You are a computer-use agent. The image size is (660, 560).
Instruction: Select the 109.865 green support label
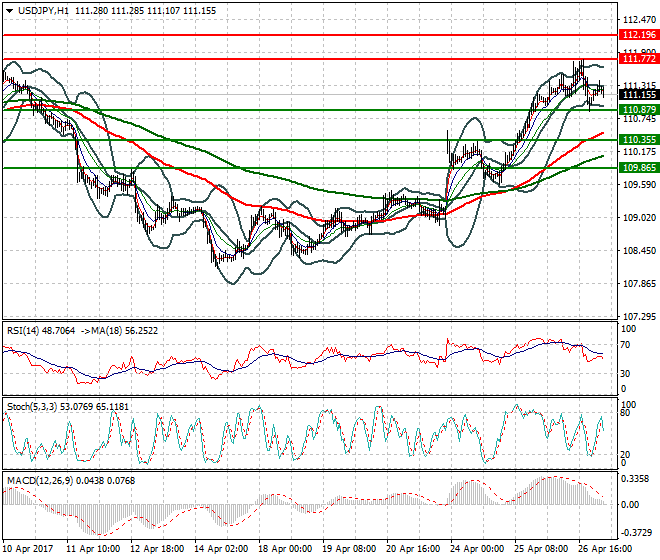coord(639,168)
